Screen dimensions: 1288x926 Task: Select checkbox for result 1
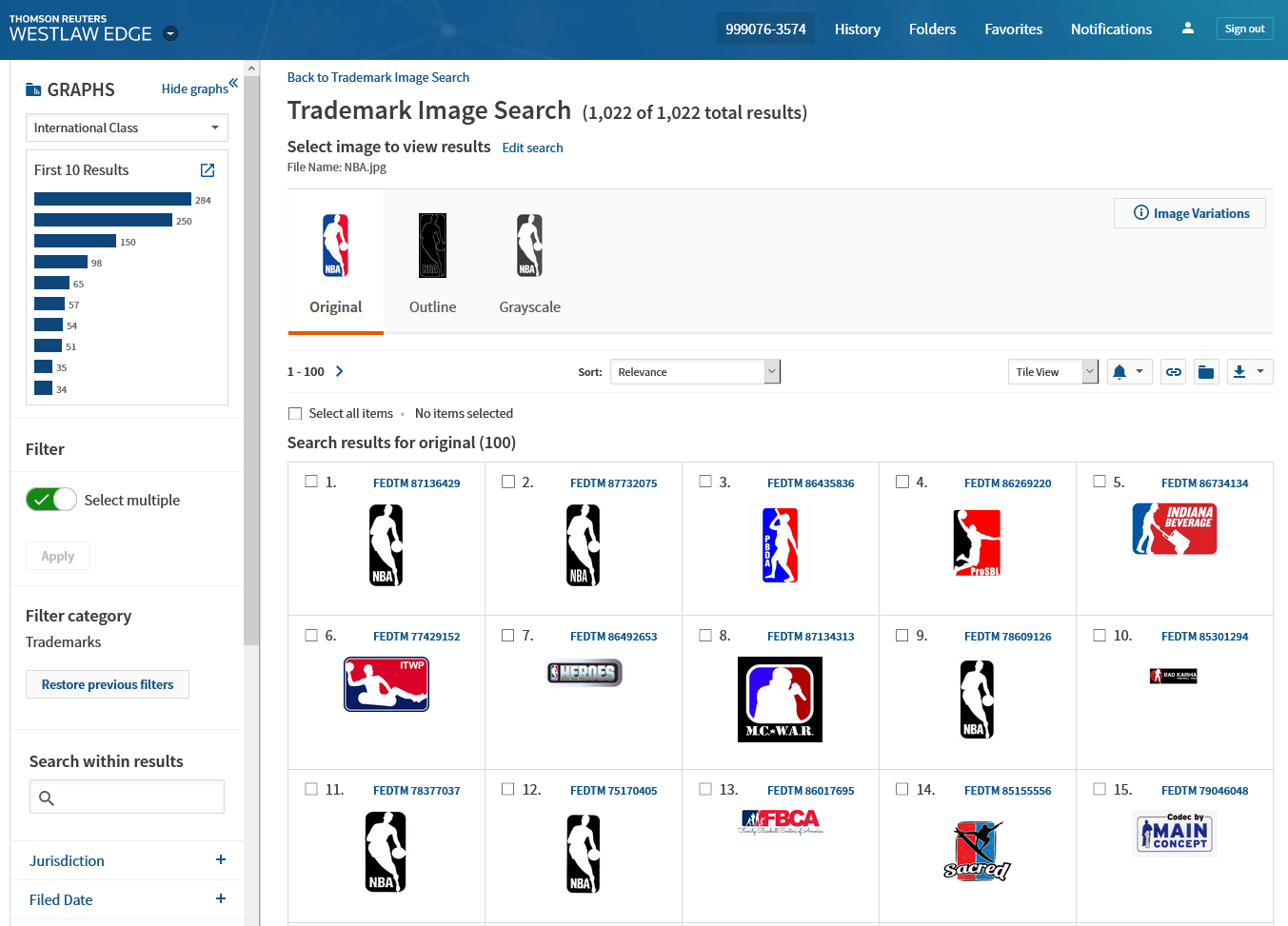[x=311, y=482]
